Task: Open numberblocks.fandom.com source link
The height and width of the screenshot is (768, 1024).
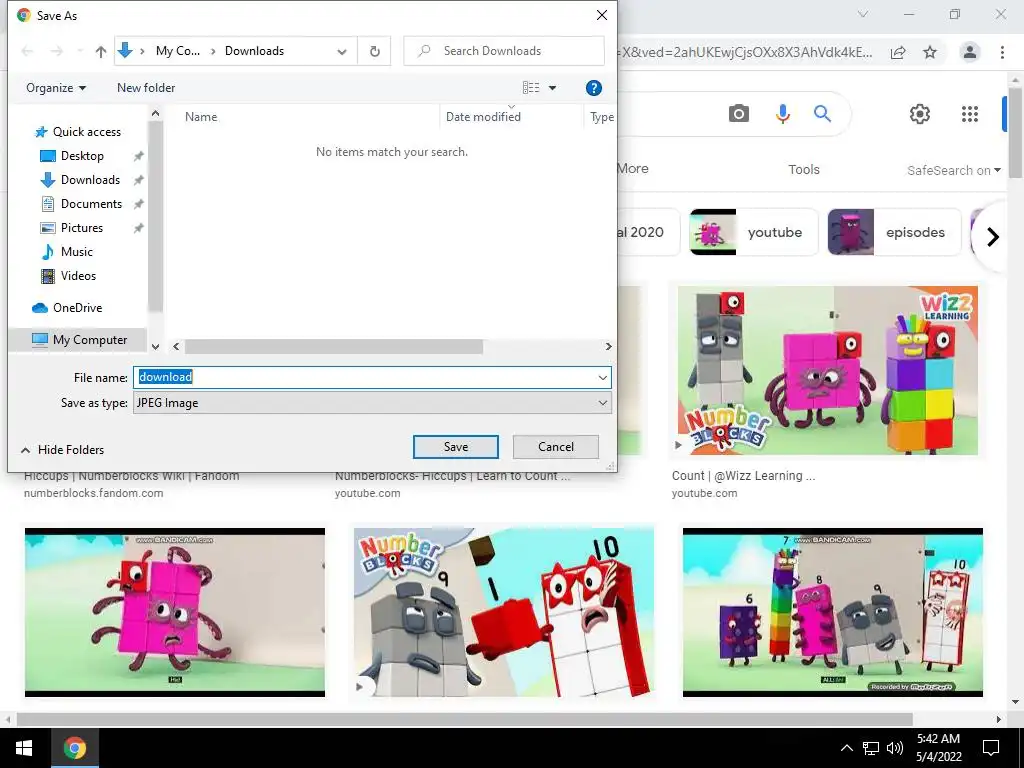Action: pyautogui.click(x=93, y=494)
